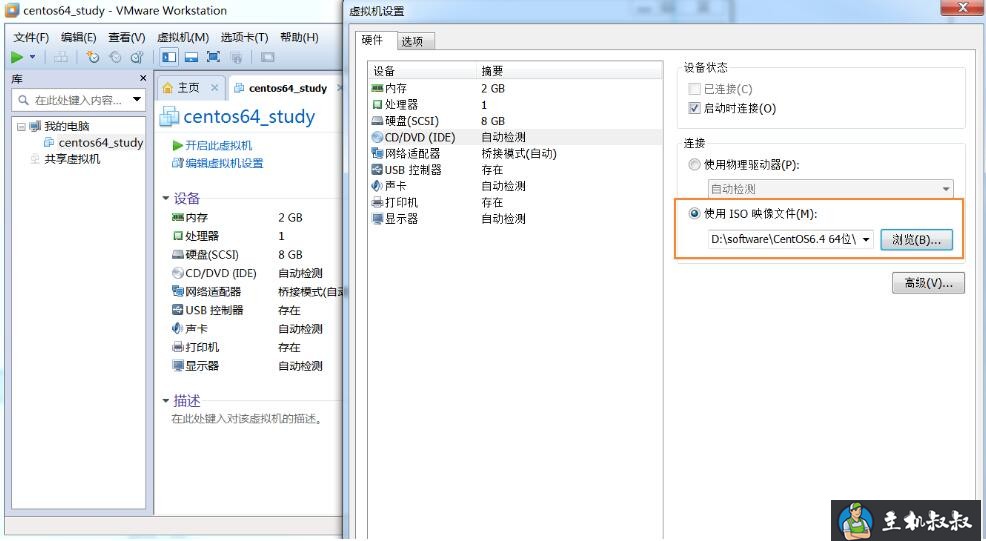This screenshot has width=986, height=541.
Task: Open the 自动检测 physical drive dropdown
Action: click(x=831, y=189)
